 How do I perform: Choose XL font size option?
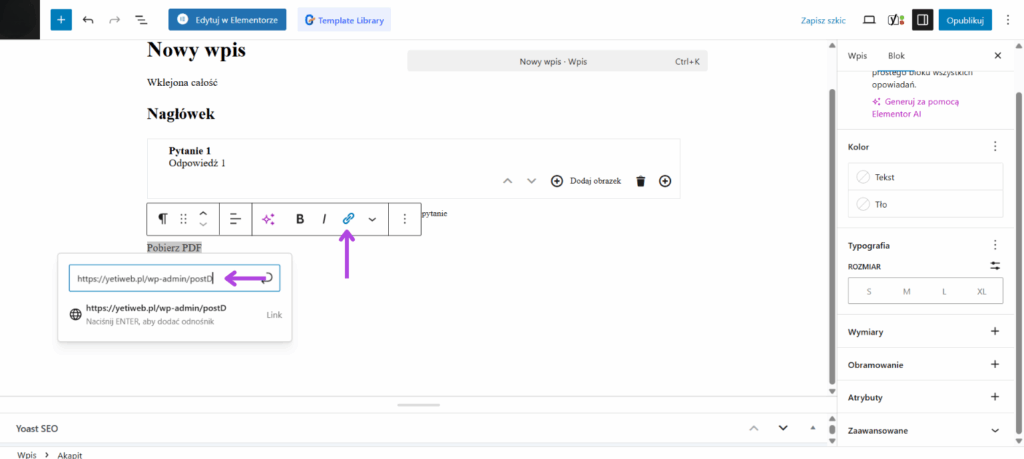pos(981,291)
